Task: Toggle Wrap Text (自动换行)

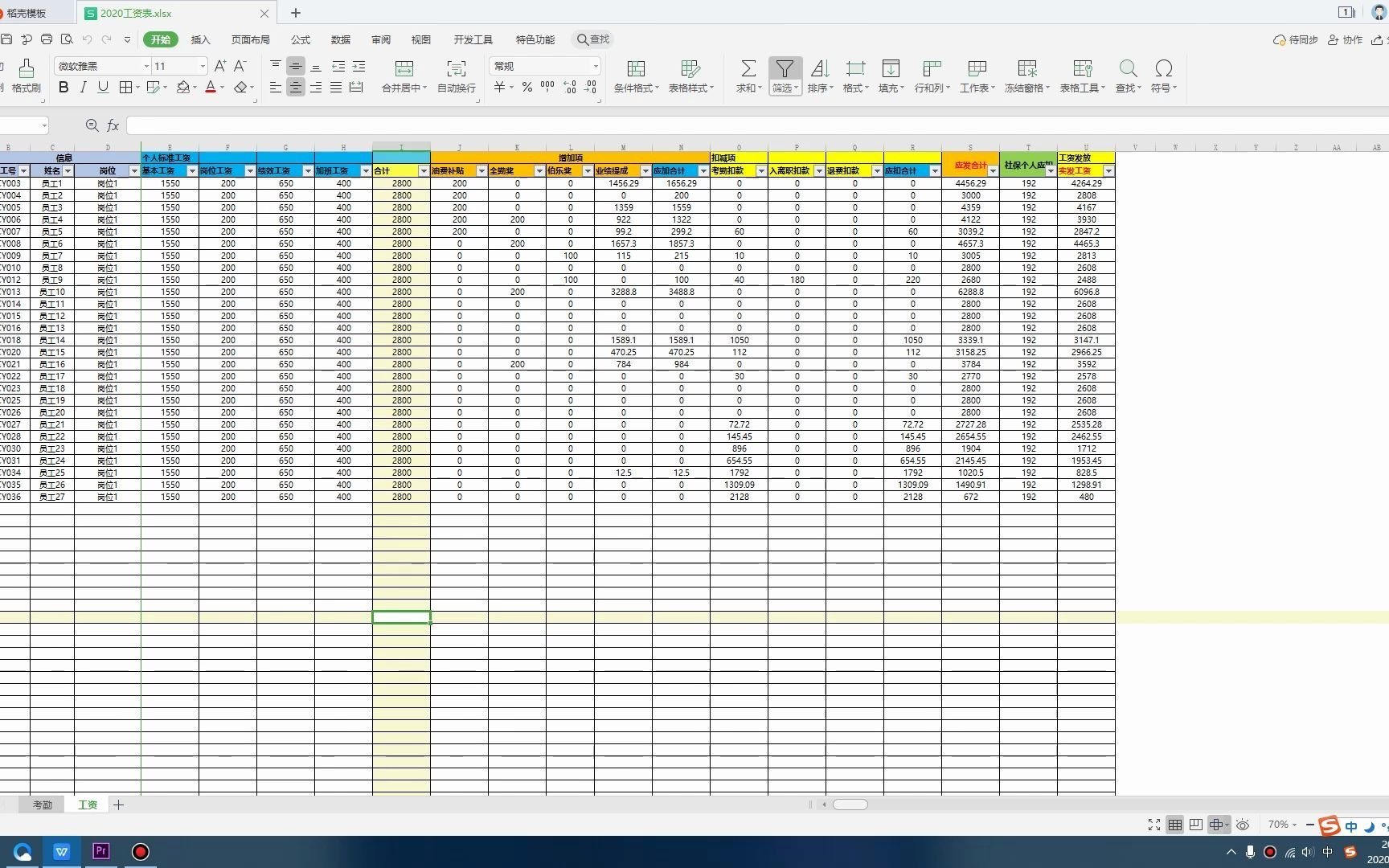Action: tap(457, 76)
